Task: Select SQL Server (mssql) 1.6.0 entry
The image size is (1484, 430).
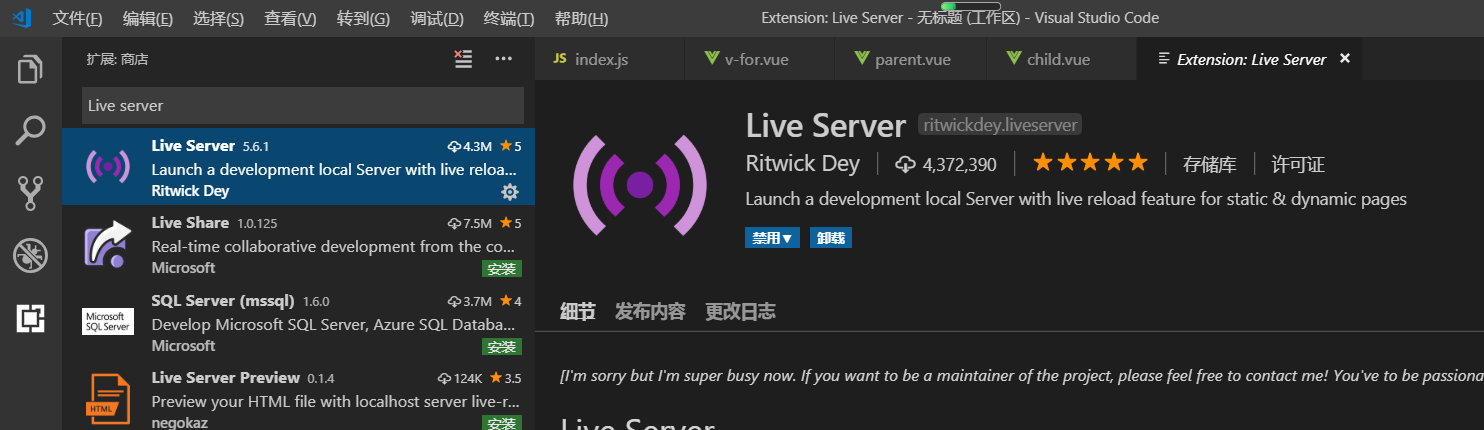Action: [298, 321]
